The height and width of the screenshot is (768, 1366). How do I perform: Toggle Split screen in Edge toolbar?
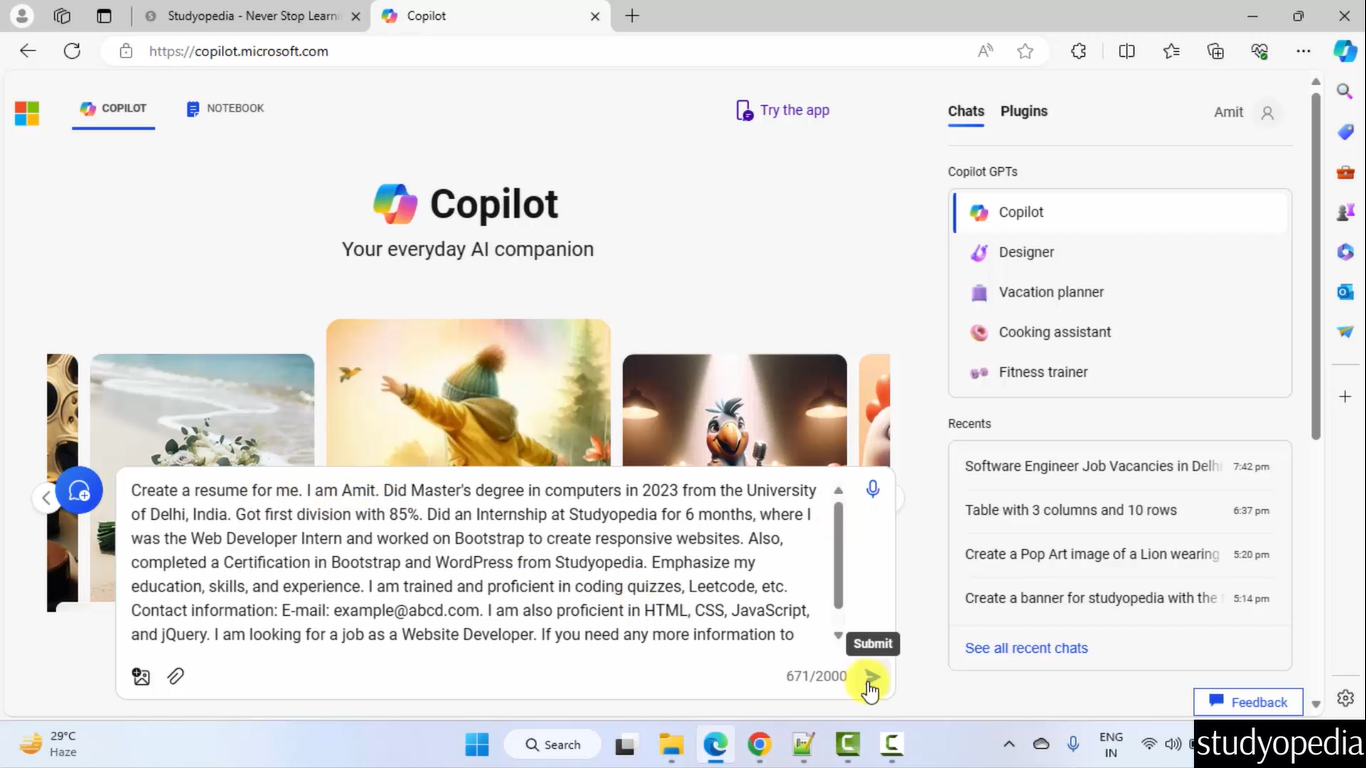tap(1127, 51)
